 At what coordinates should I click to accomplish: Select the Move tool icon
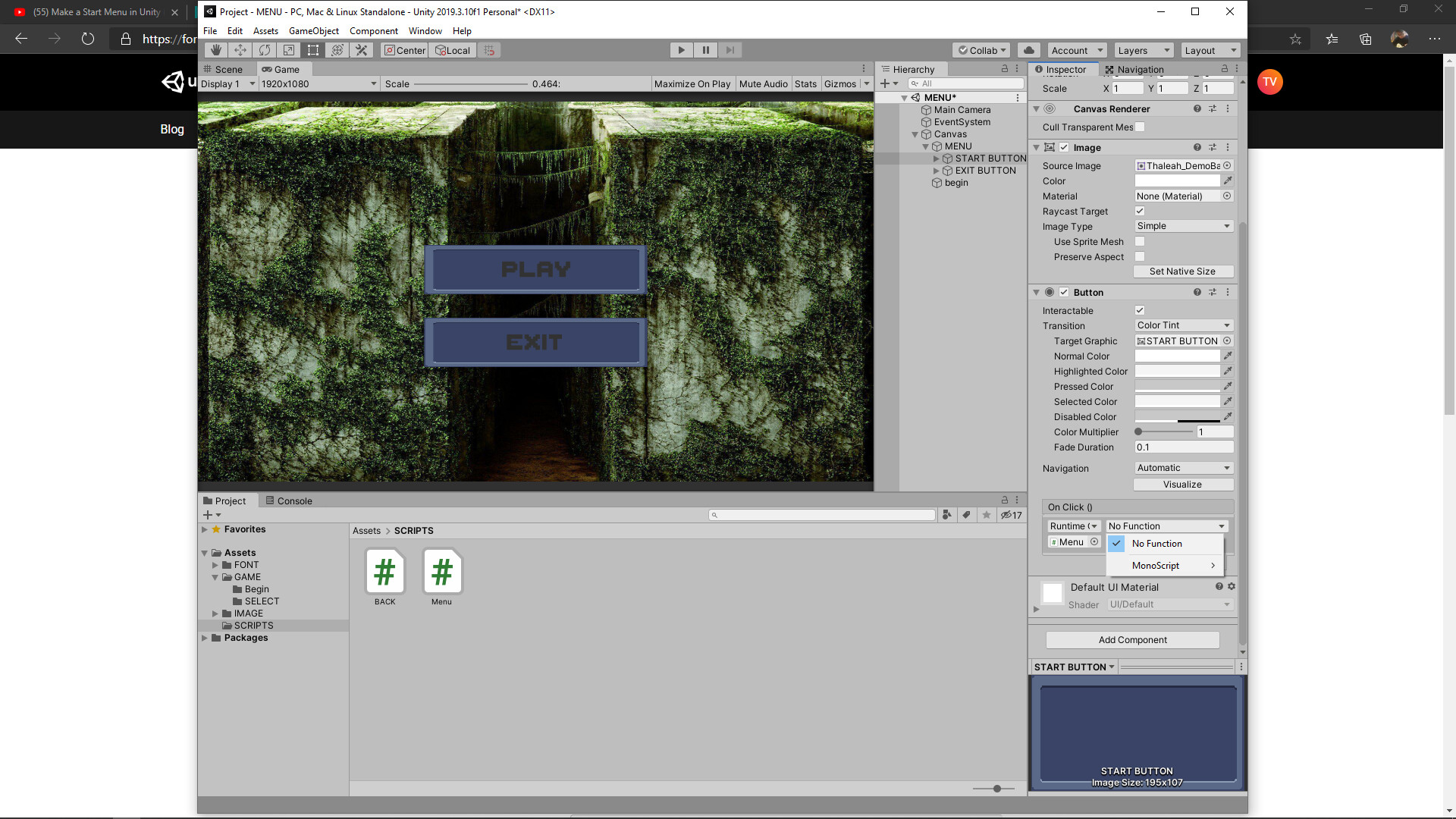click(x=240, y=50)
